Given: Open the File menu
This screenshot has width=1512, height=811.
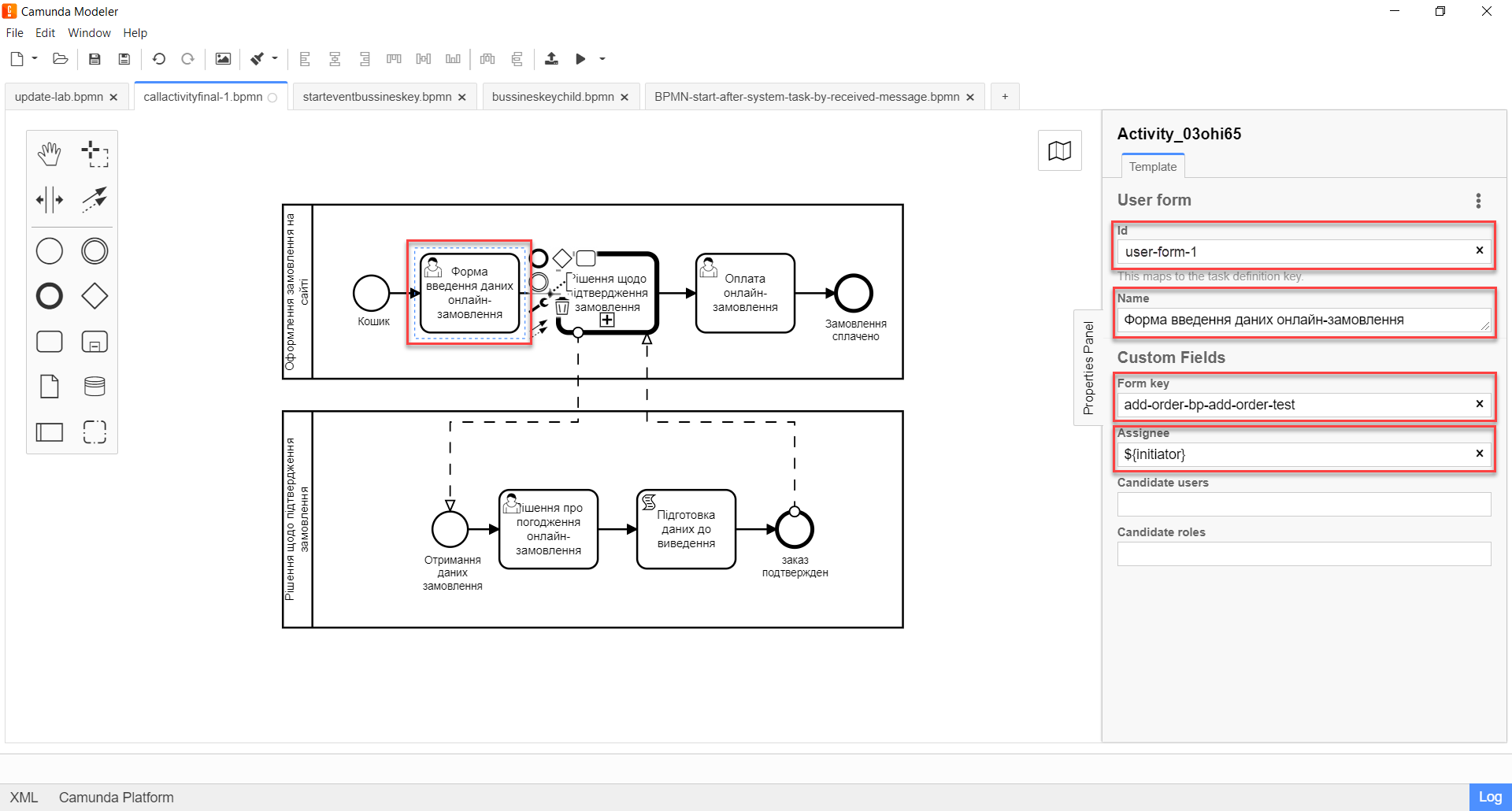Looking at the screenshot, I should pos(15,33).
